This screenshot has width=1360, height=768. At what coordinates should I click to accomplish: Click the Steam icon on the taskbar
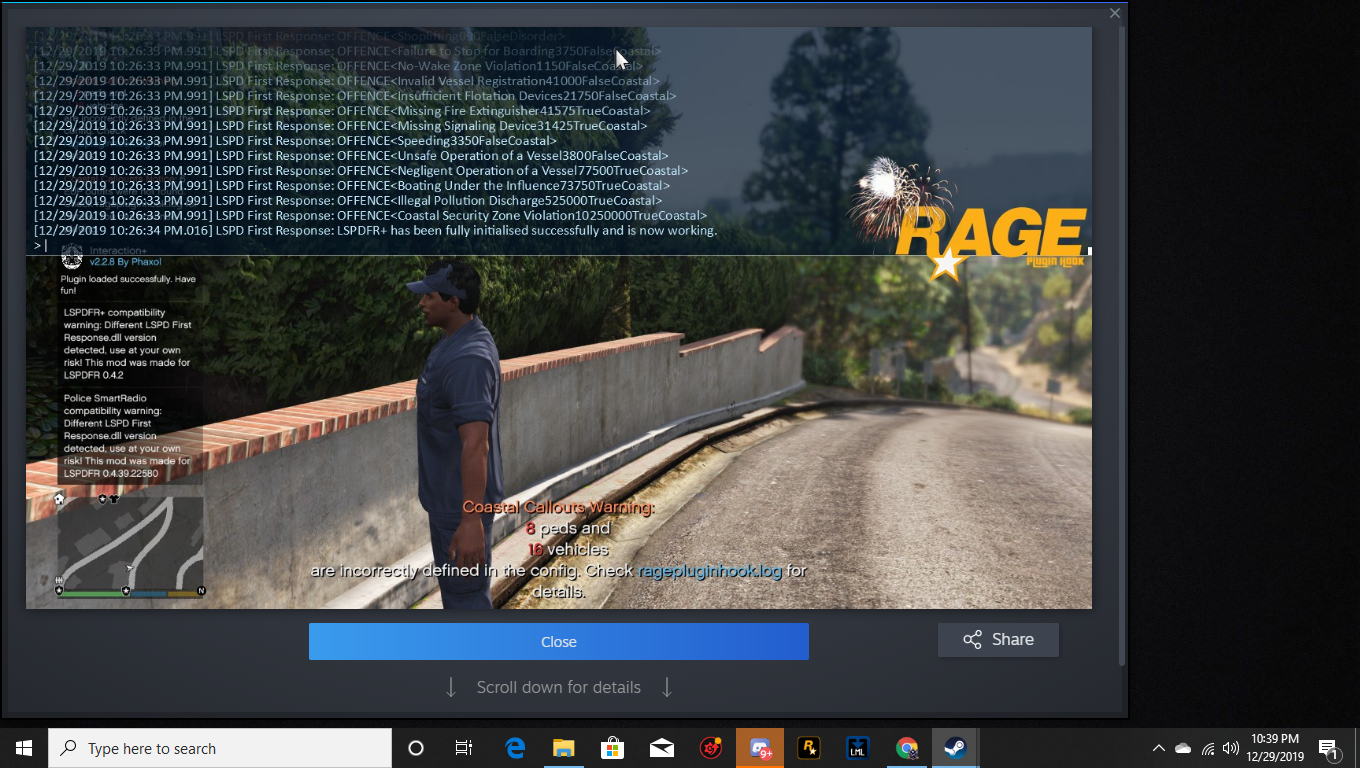[x=956, y=748]
